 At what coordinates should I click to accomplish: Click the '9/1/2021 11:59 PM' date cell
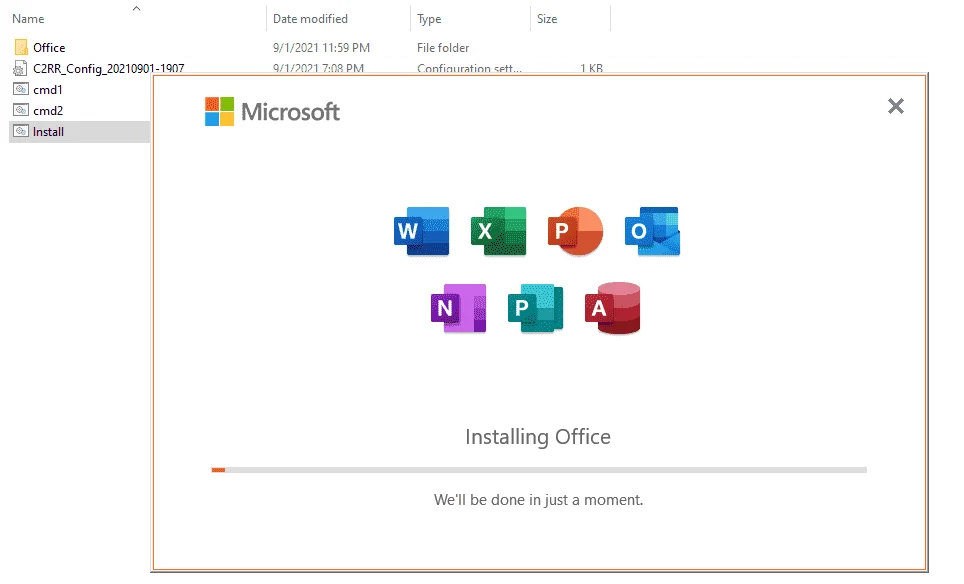pos(322,47)
